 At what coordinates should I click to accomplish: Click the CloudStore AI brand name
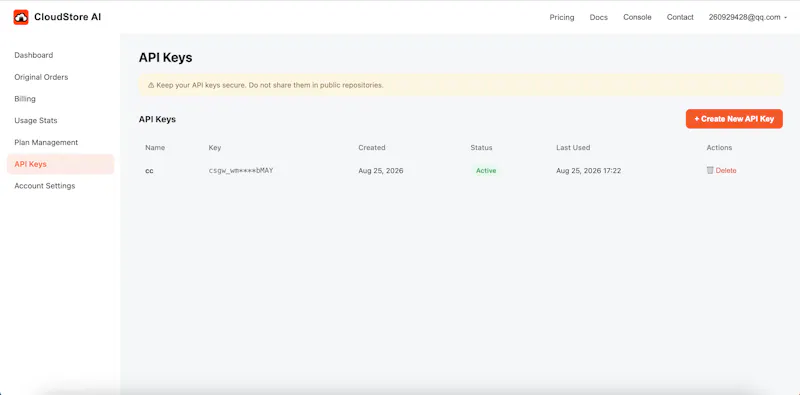coord(67,17)
